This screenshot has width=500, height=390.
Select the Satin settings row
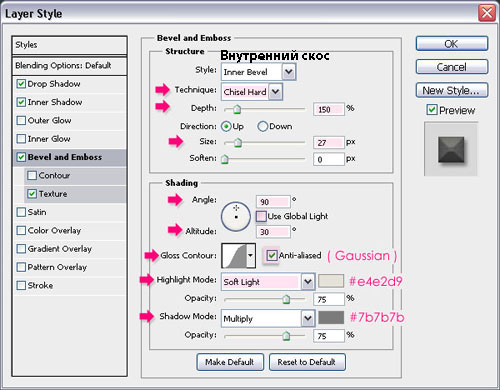70,212
